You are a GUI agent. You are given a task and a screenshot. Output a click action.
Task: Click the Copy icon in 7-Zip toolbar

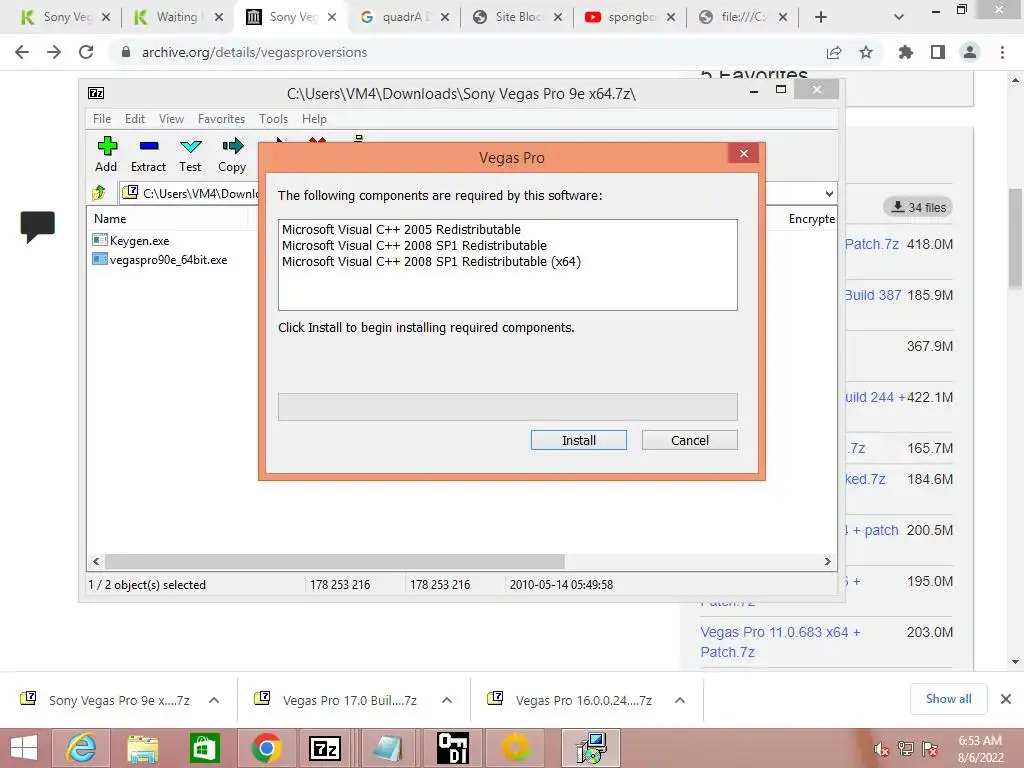(x=232, y=154)
